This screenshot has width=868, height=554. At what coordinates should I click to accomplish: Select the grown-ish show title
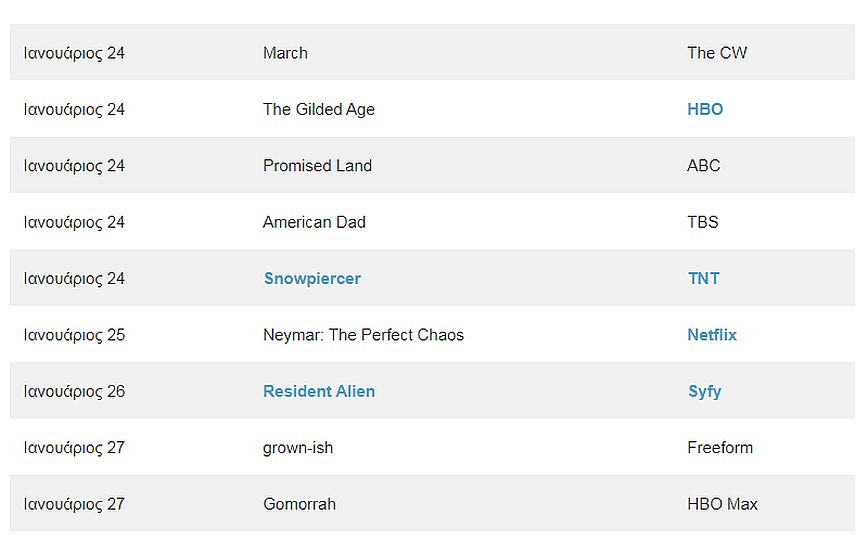click(298, 448)
